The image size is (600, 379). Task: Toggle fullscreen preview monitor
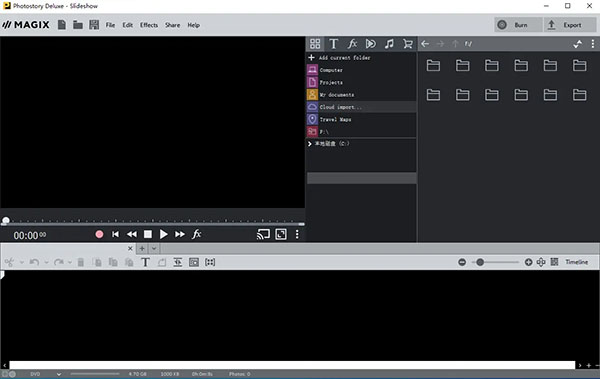[x=281, y=234]
